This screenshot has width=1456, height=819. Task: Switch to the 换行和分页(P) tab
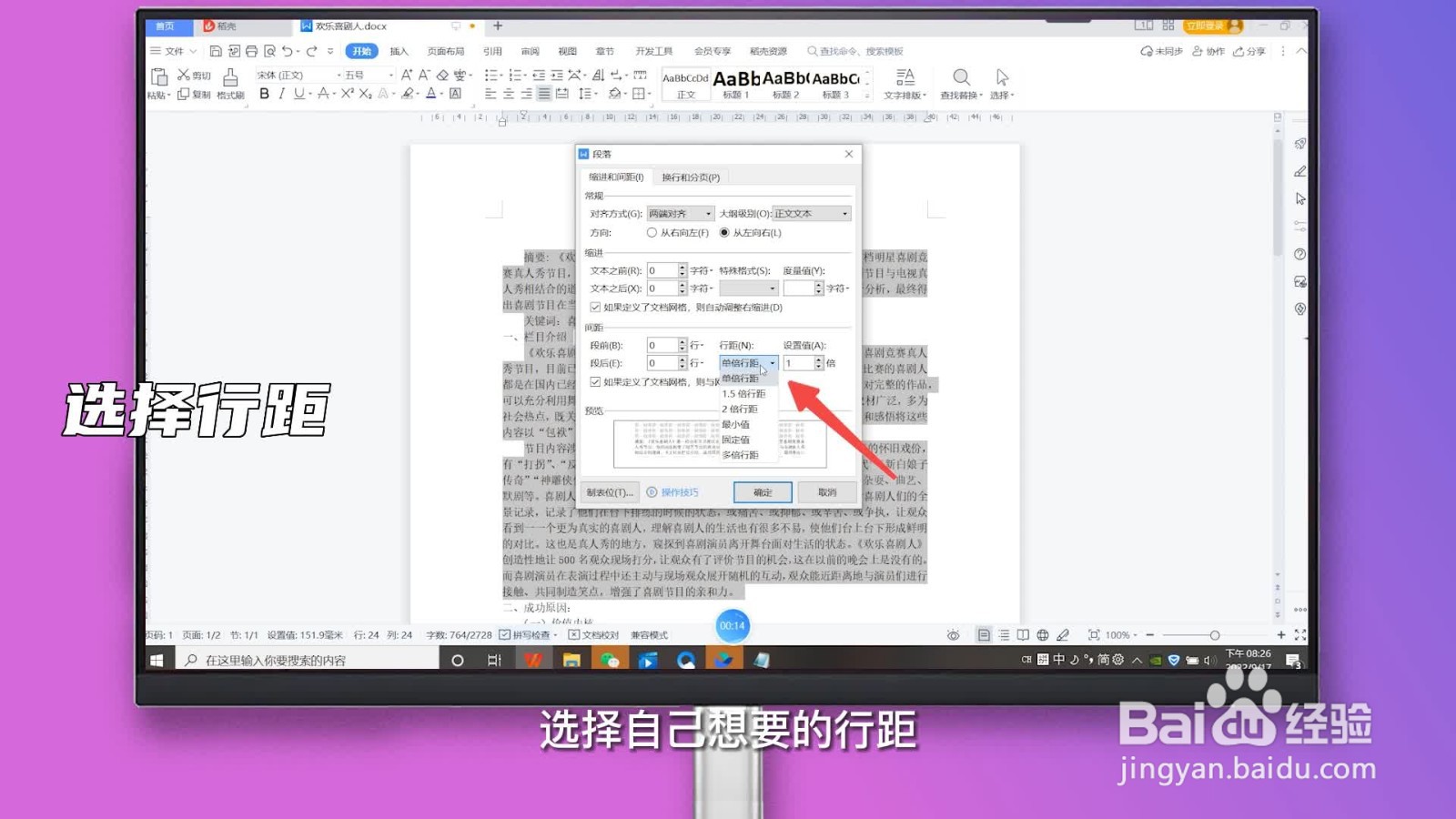point(692,177)
